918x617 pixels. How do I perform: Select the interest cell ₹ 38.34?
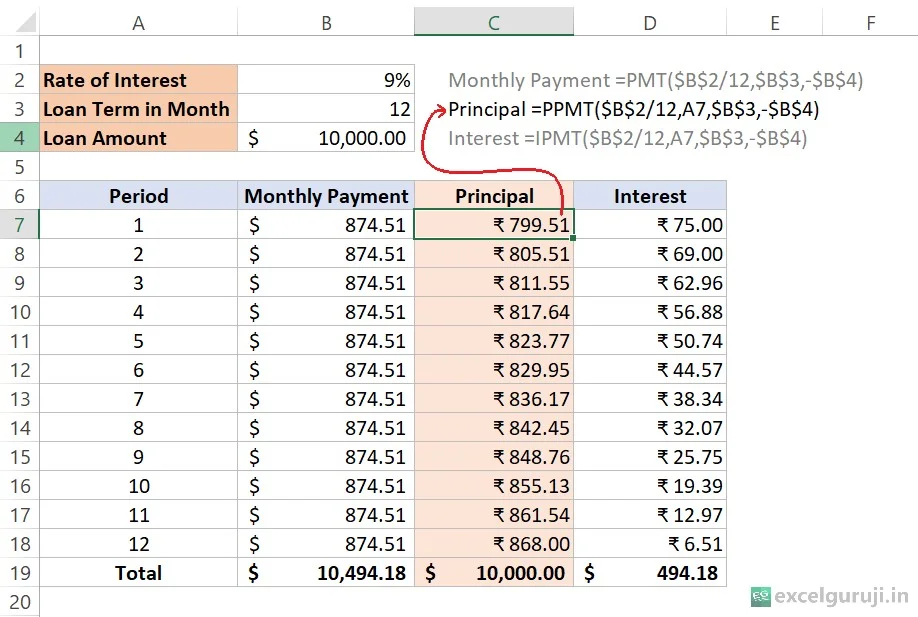click(x=650, y=399)
